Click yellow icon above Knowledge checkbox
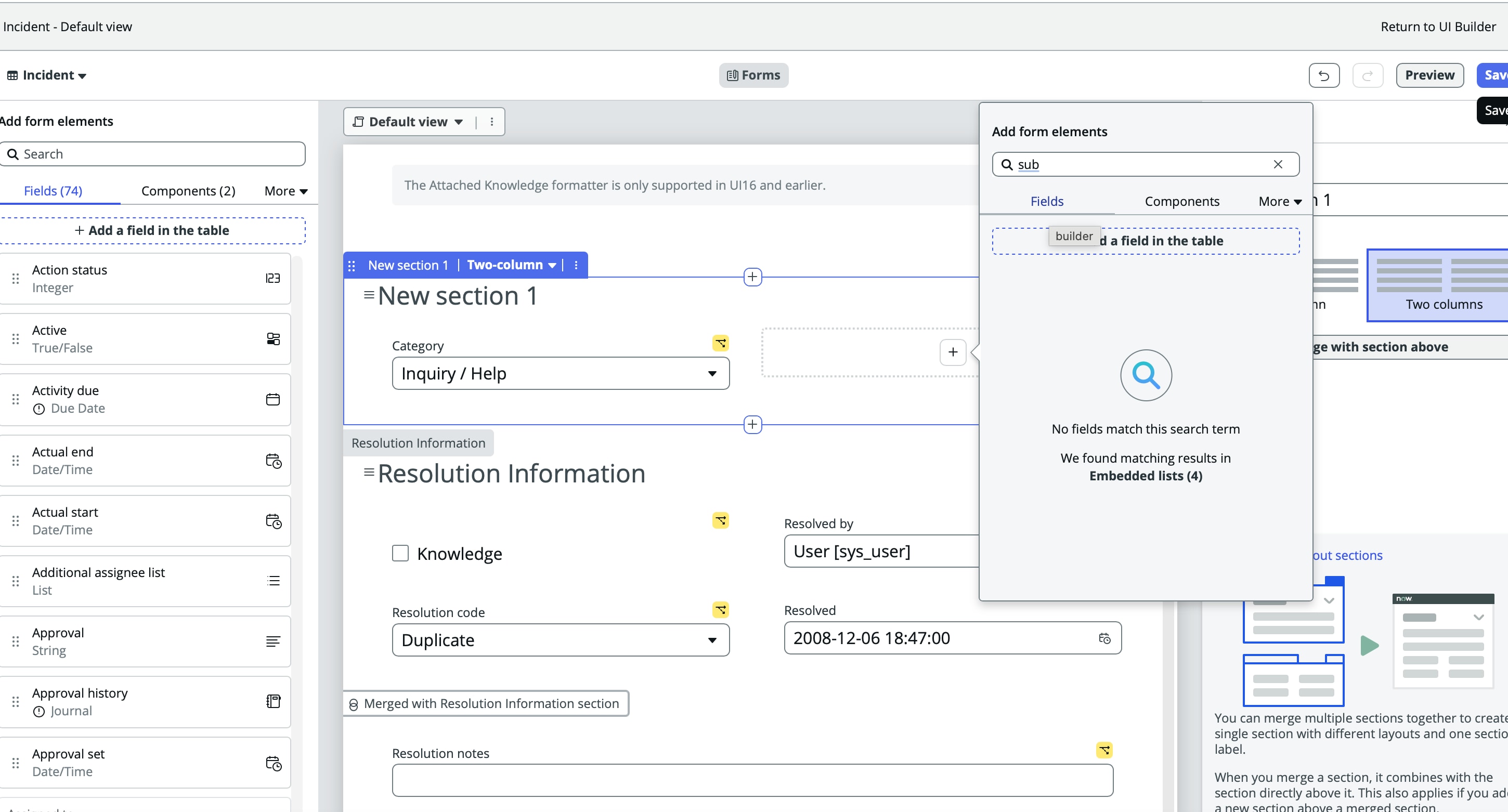The height and width of the screenshot is (812, 1508). click(721, 520)
